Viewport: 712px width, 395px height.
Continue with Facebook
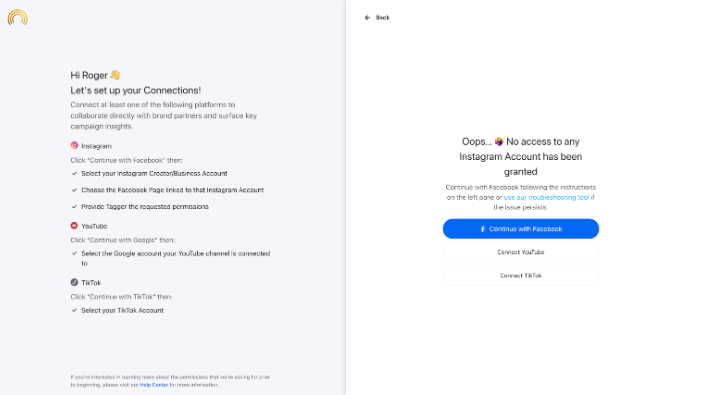point(521,229)
